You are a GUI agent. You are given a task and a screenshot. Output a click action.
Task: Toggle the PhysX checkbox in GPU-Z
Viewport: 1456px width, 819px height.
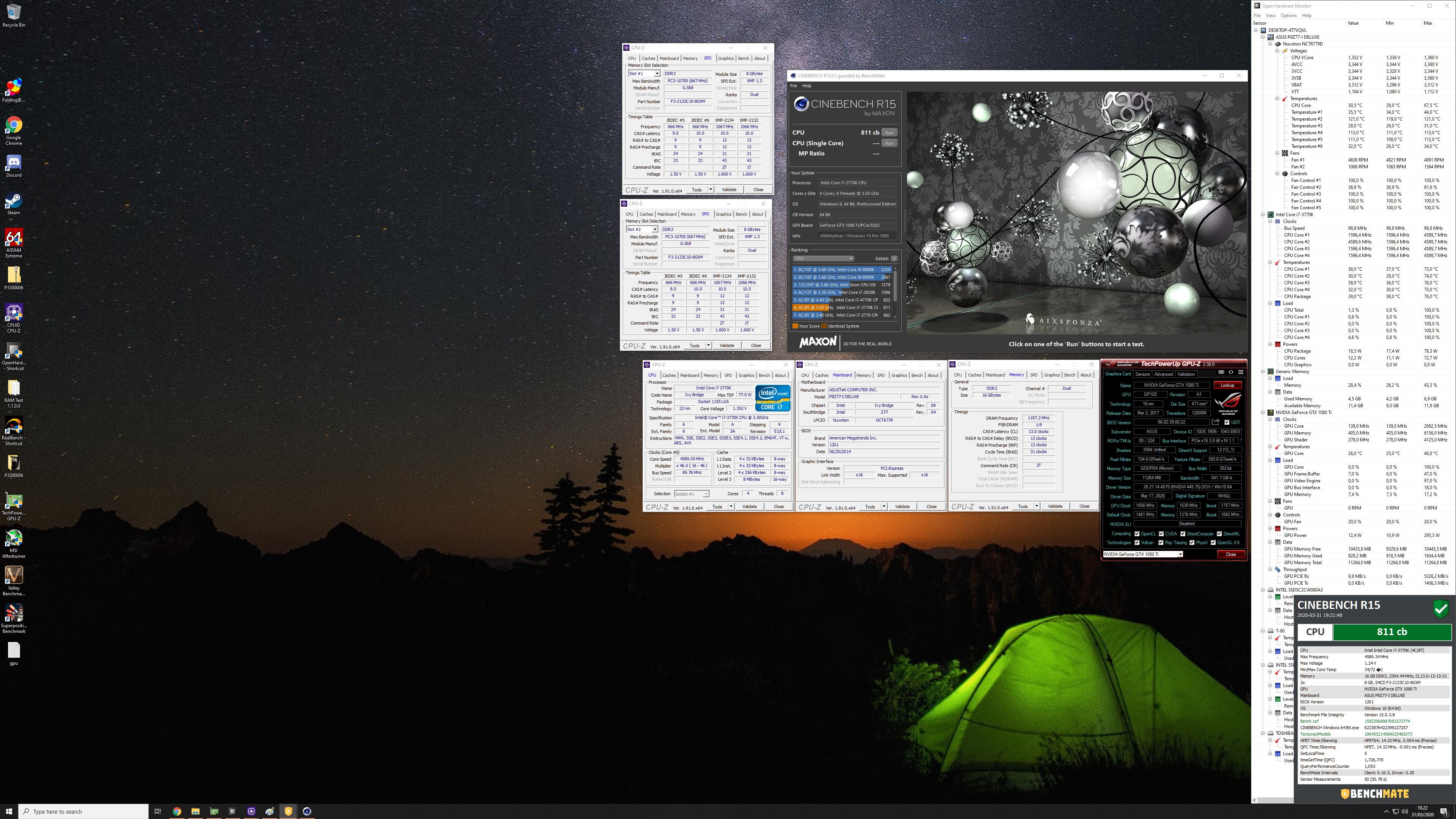[1191, 543]
